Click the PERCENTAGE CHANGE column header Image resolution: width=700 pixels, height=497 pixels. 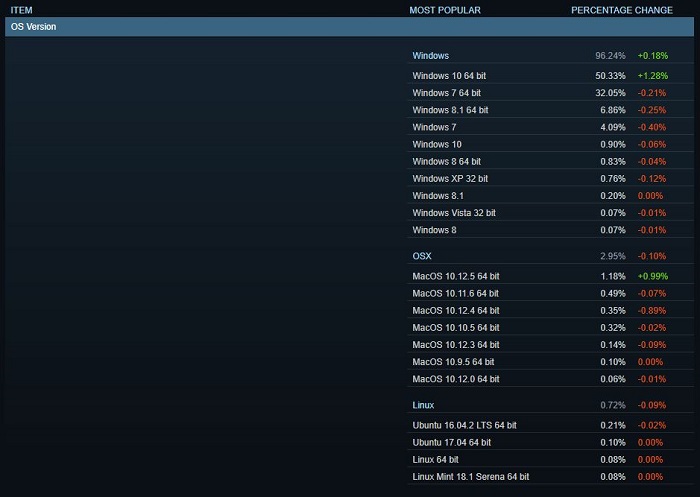pos(621,10)
